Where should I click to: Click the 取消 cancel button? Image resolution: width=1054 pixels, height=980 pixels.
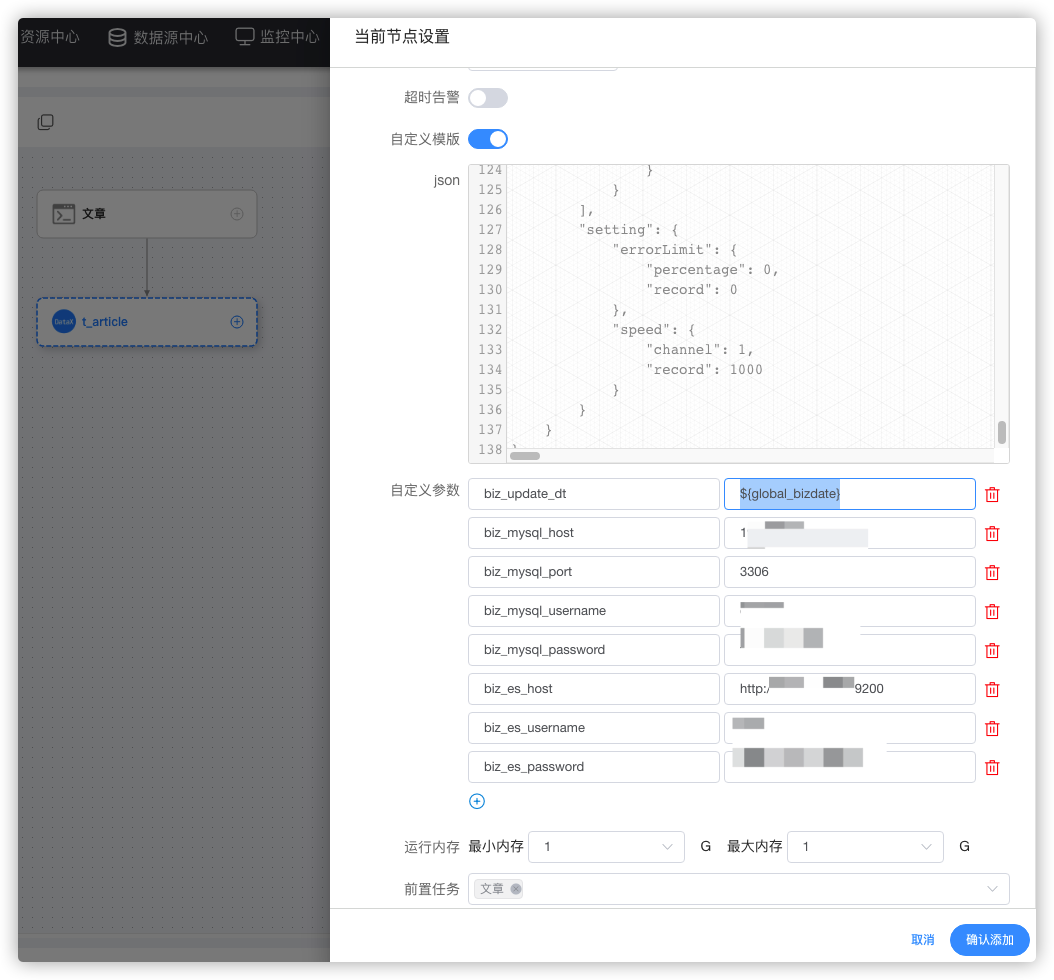(922, 939)
